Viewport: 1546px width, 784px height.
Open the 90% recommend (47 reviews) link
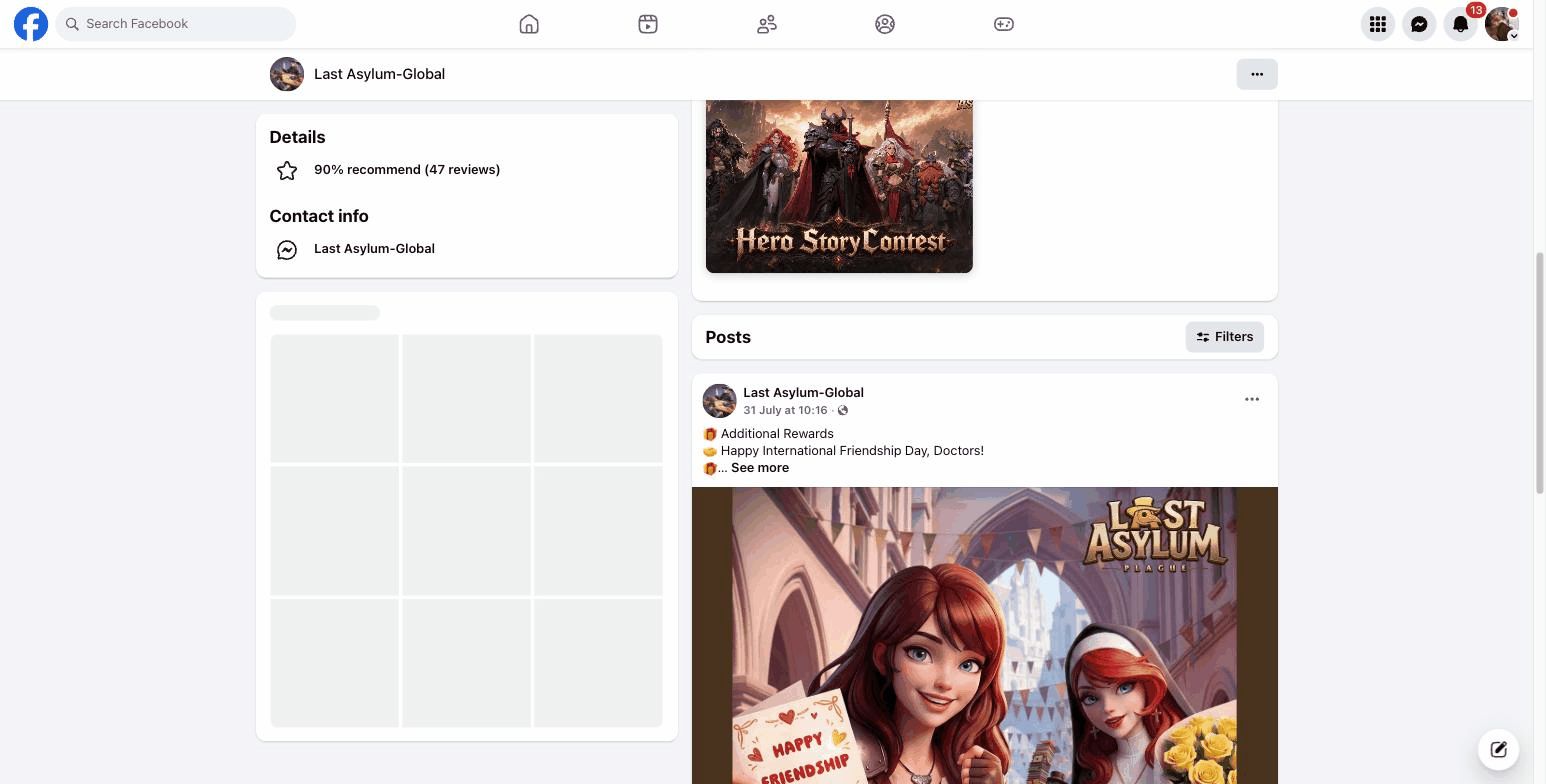pos(407,170)
